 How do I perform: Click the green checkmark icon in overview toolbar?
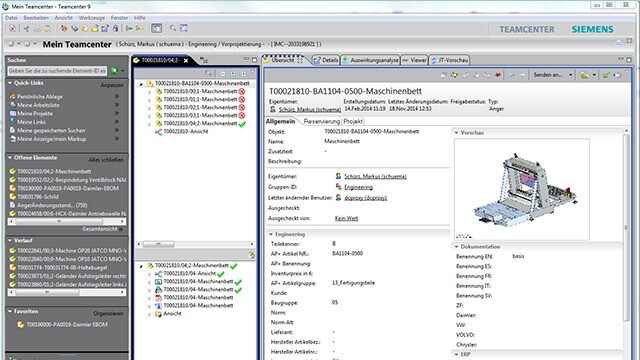607,75
